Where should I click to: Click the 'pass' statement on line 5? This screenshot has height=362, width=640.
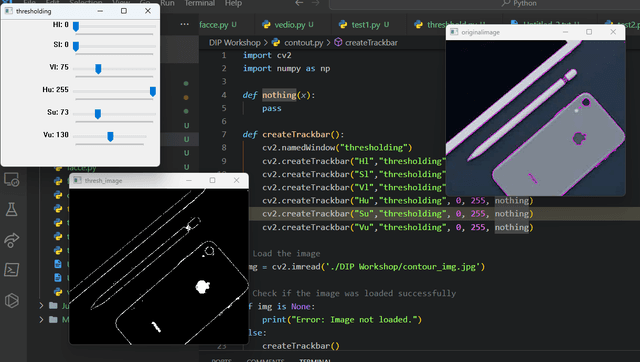pos(272,108)
